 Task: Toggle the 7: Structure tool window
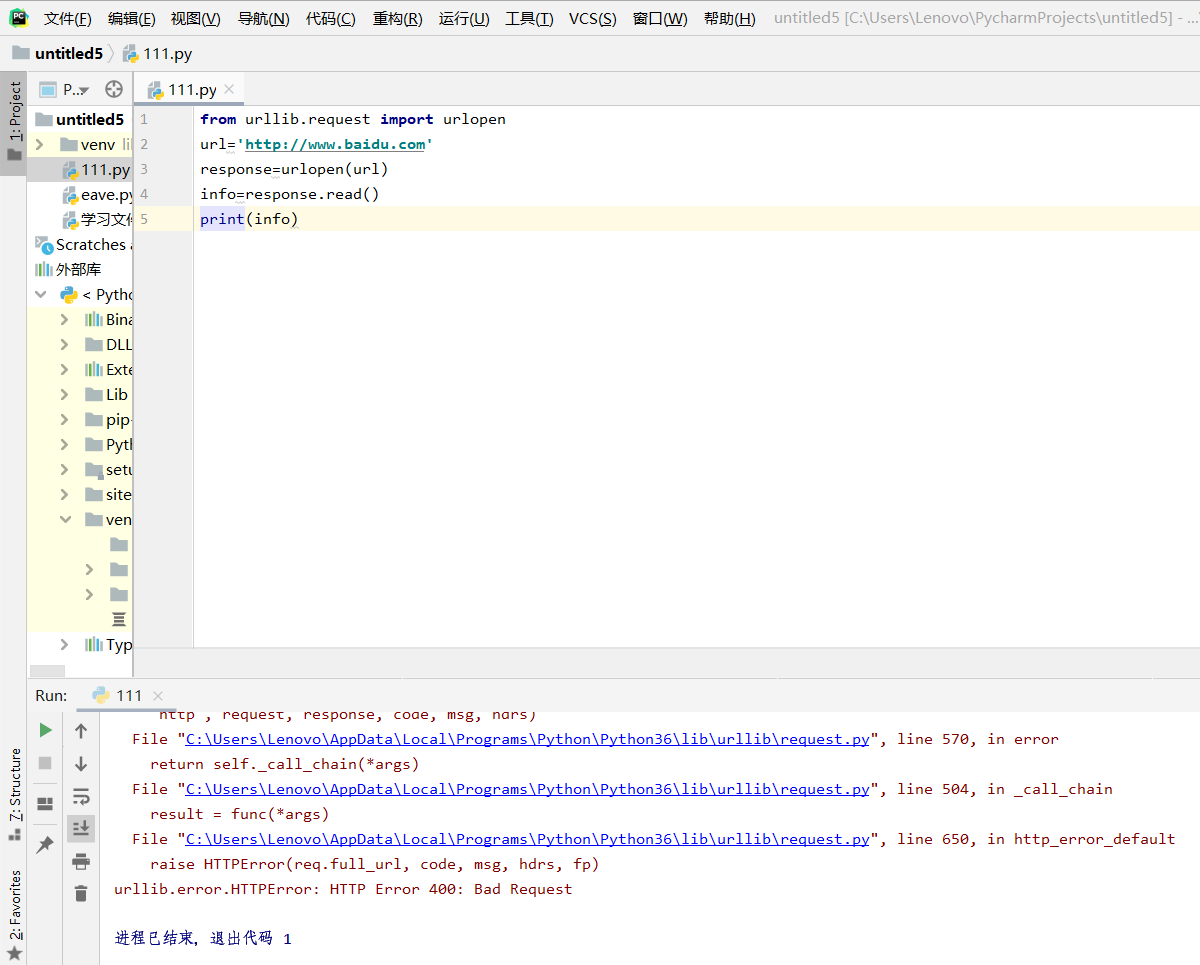pos(13,794)
